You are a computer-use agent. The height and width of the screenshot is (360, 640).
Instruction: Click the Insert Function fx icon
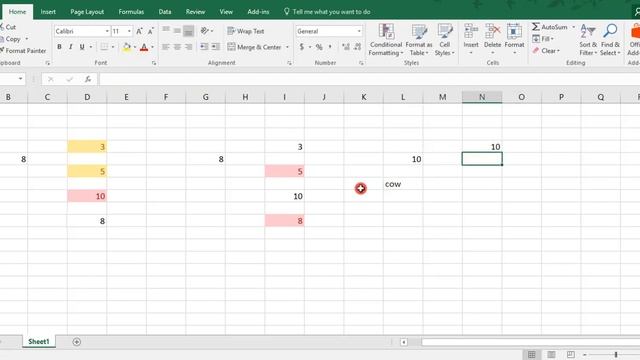[88, 79]
